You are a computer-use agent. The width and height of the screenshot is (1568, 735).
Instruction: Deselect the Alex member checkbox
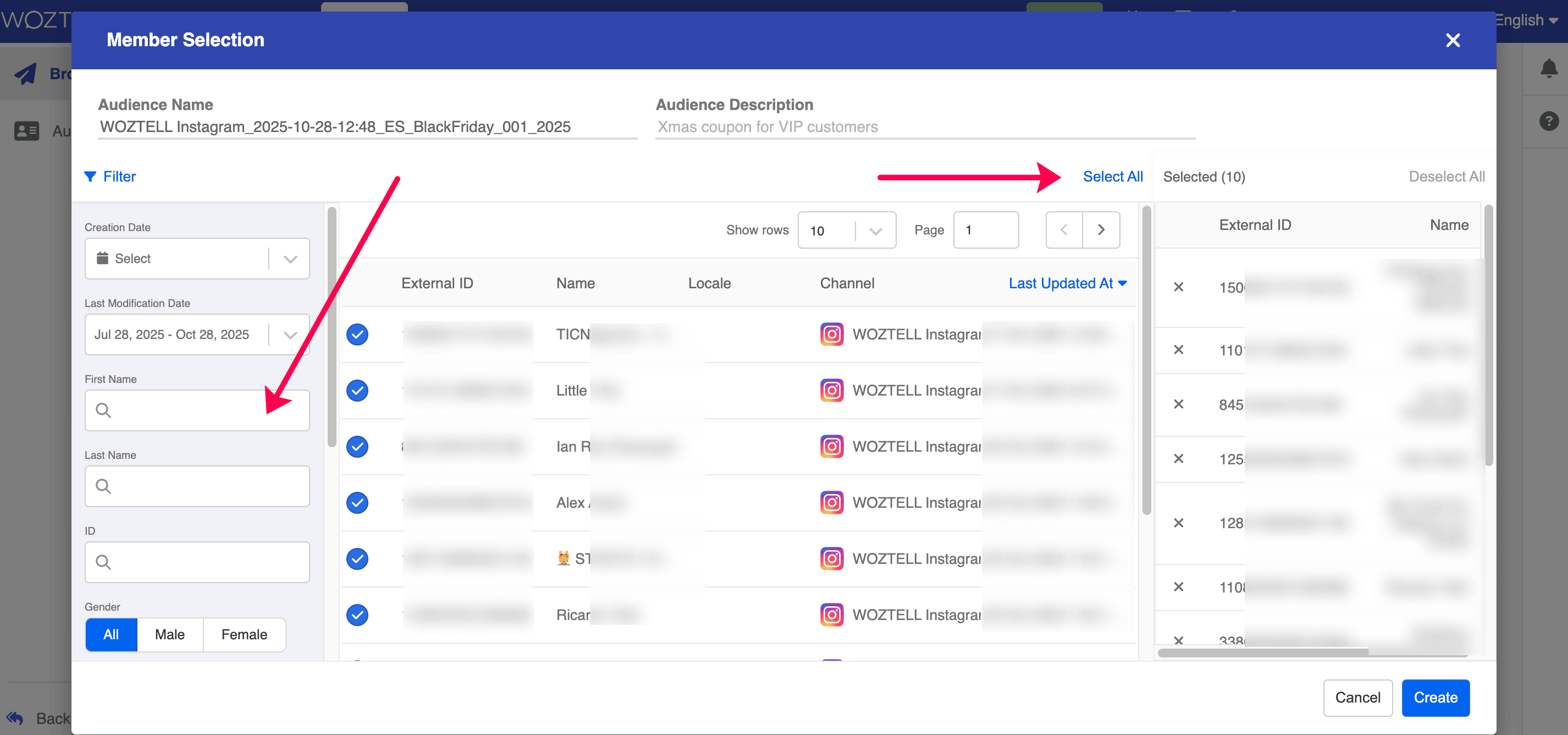pyautogui.click(x=357, y=503)
